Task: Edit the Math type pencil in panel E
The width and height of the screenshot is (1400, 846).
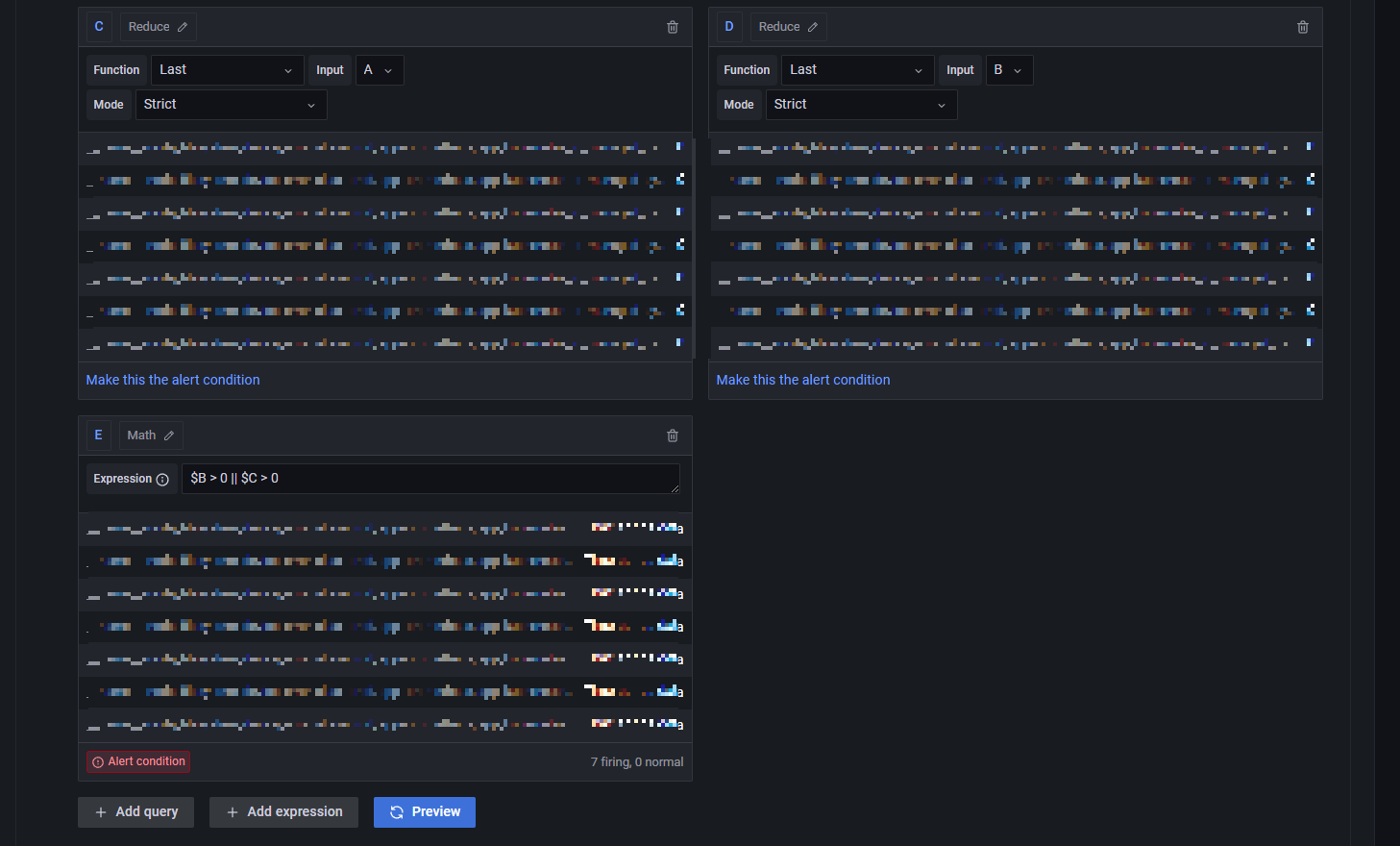Action: point(169,435)
